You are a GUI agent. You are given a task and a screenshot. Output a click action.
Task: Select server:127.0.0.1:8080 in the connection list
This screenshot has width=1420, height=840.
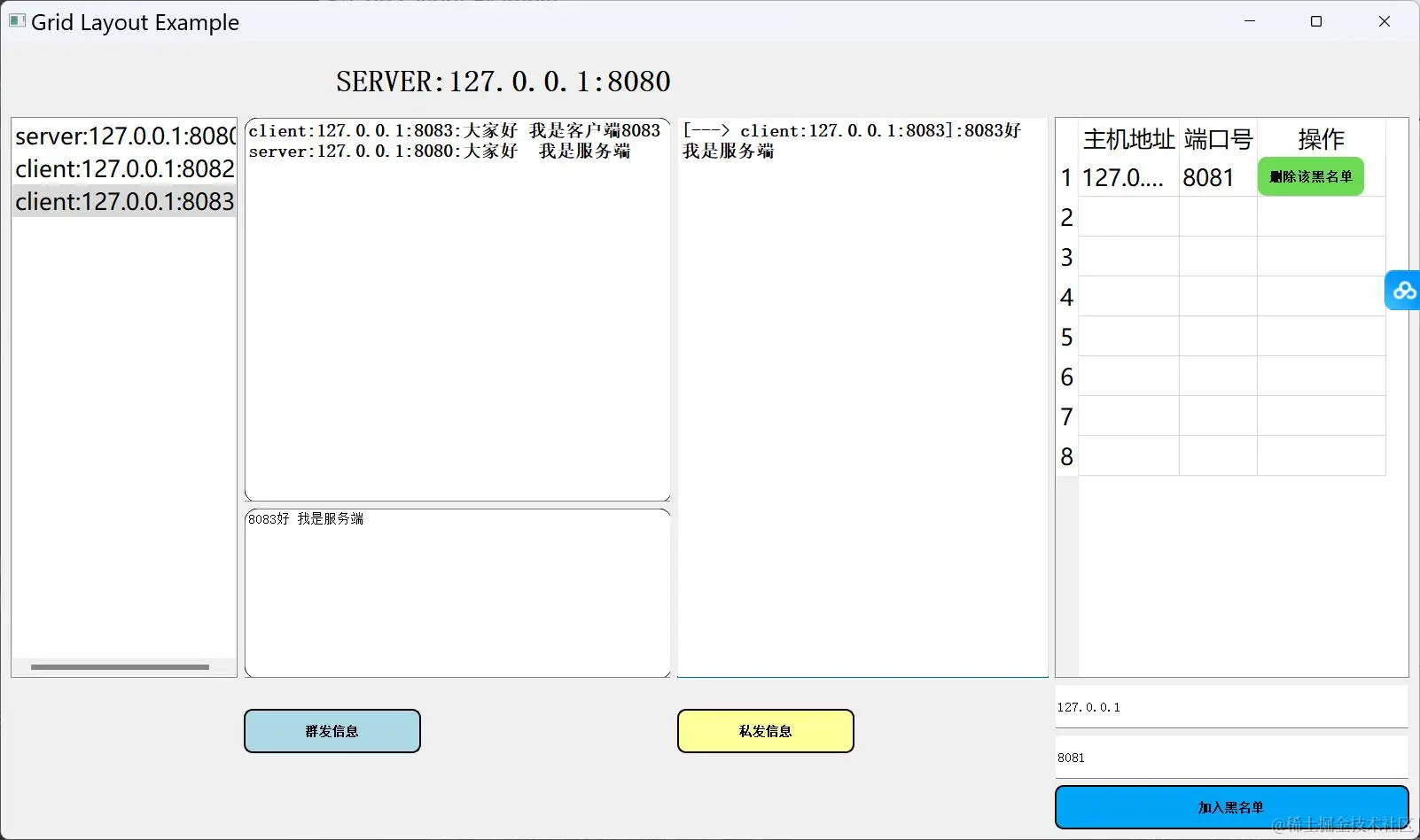tap(124, 136)
